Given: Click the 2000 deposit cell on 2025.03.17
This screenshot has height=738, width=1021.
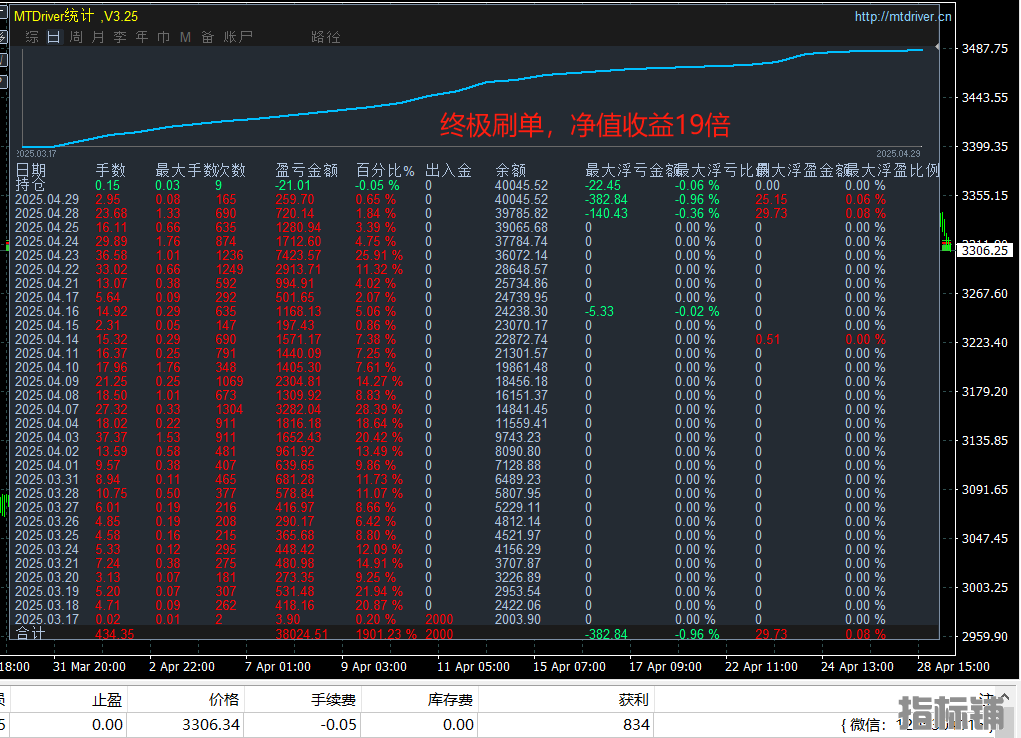Looking at the screenshot, I should pos(439,619).
